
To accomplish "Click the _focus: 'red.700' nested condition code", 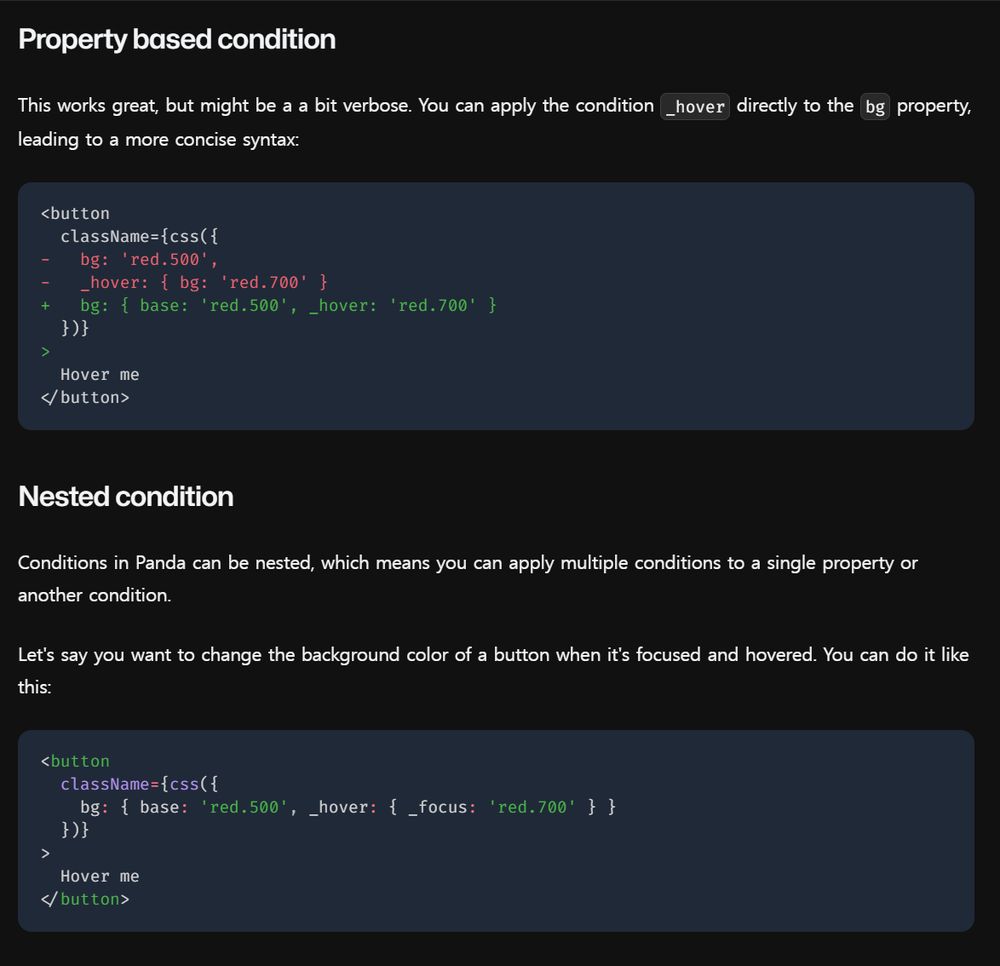I will pyautogui.click(x=492, y=807).
